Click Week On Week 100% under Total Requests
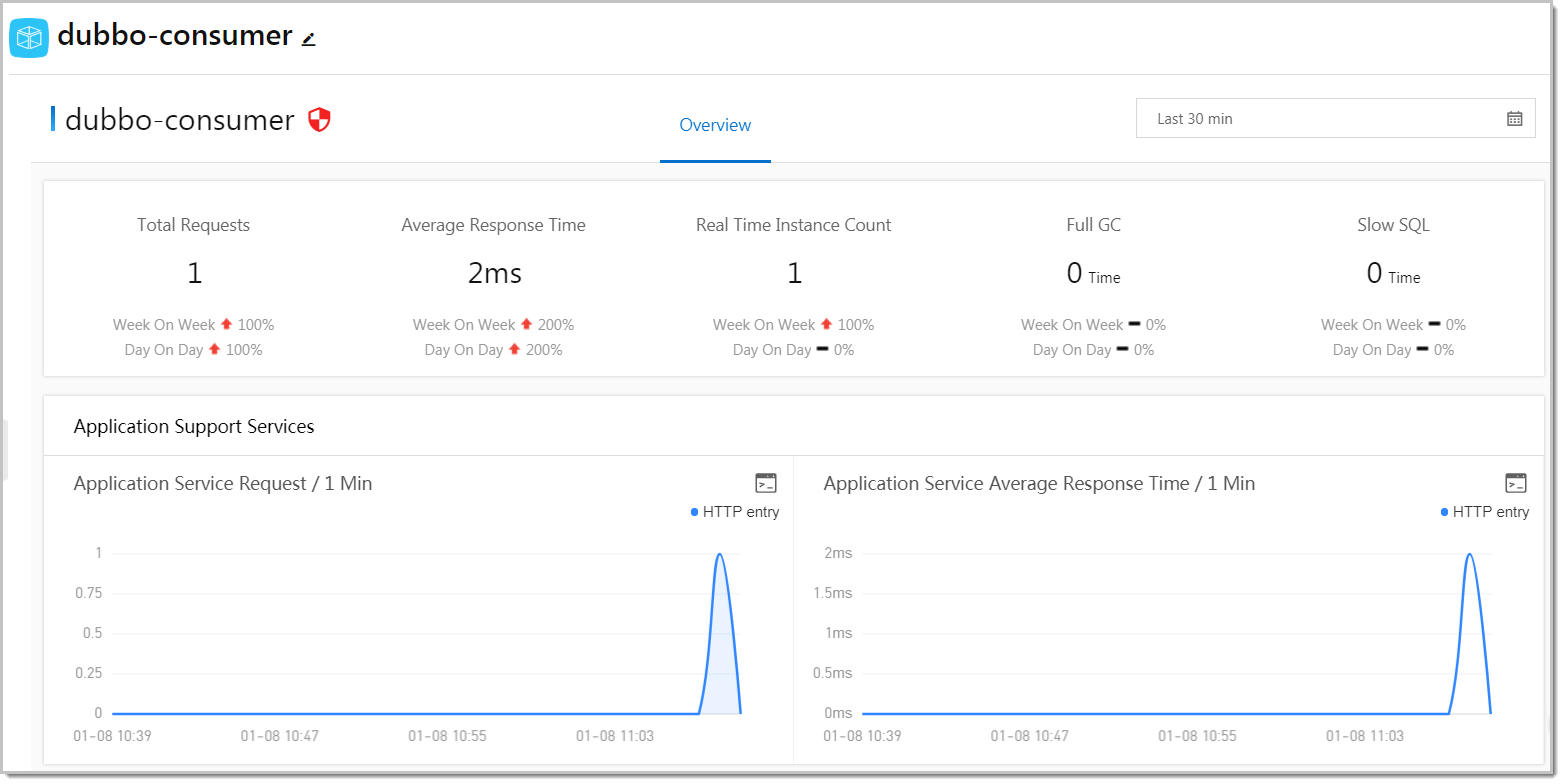 coord(194,325)
